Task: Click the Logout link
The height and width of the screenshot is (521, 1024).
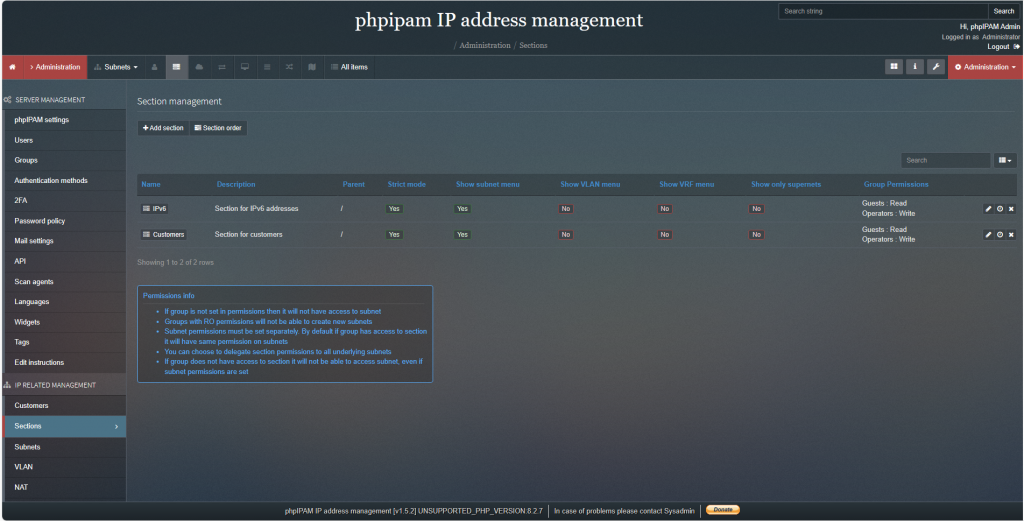Action: pyautogui.click(x=1003, y=47)
